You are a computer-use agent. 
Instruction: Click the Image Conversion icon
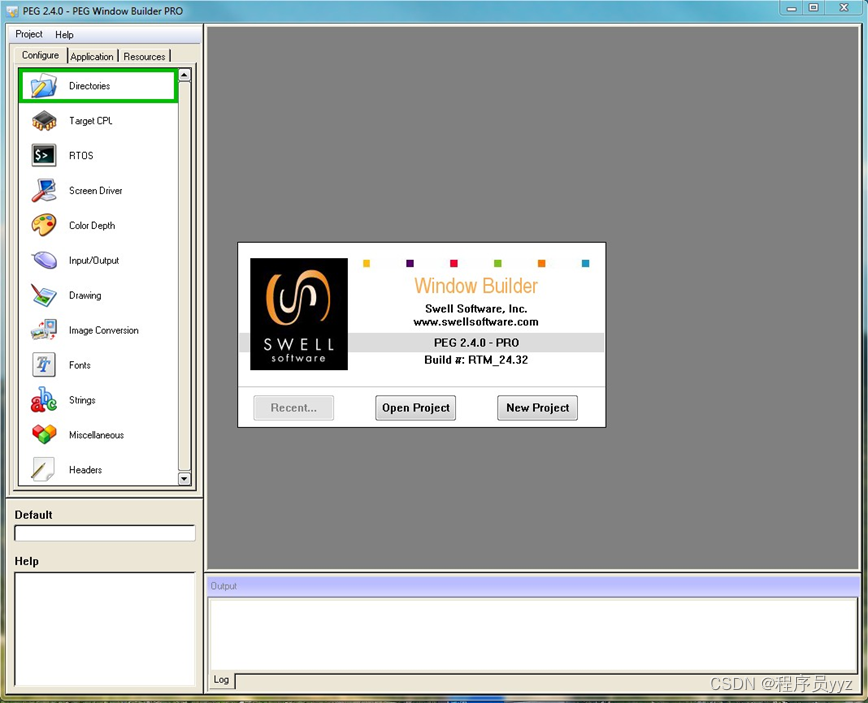click(x=44, y=330)
